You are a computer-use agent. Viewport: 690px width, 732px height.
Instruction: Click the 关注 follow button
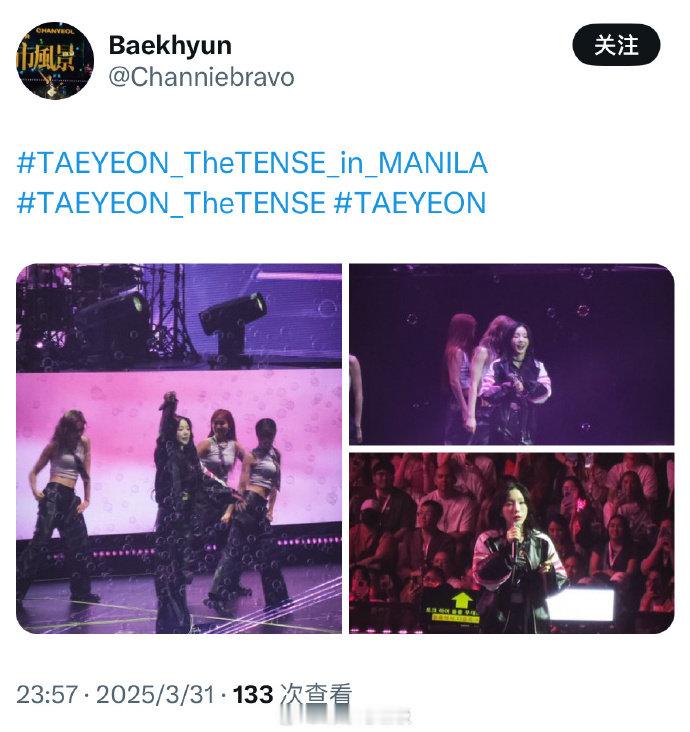tap(616, 45)
